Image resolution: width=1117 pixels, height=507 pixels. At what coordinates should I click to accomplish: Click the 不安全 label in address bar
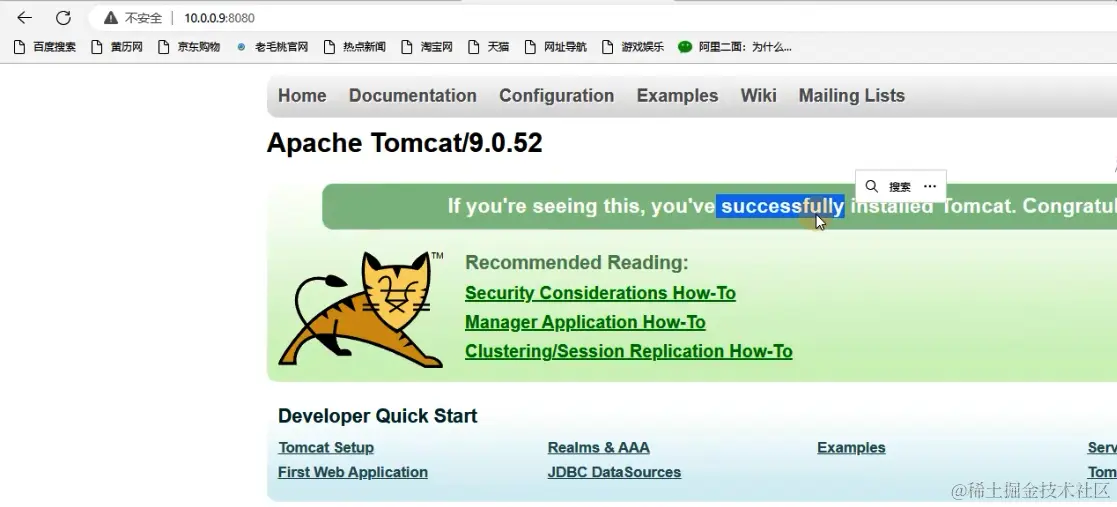(x=143, y=18)
